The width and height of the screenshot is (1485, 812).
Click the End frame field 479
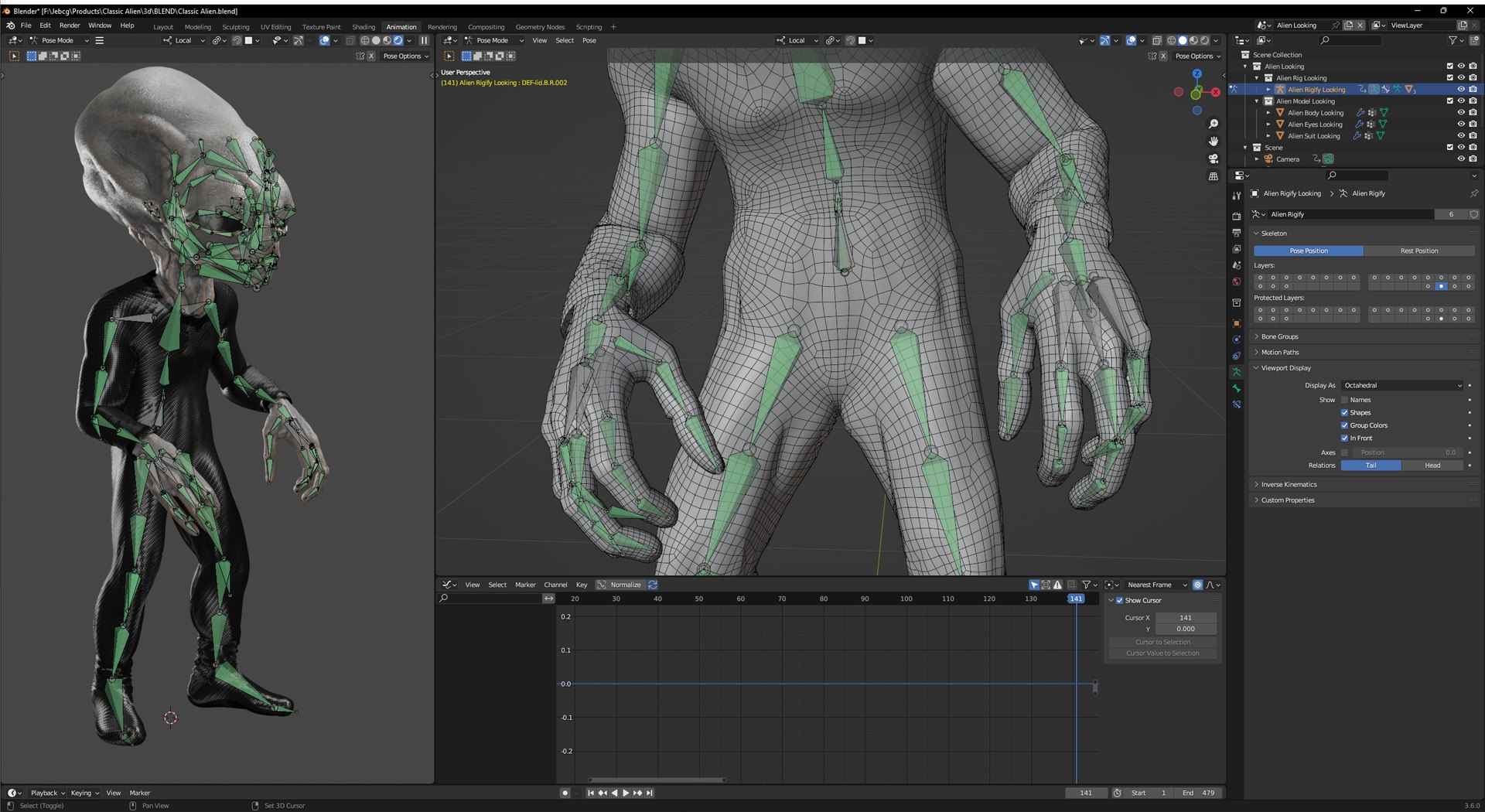click(x=1198, y=793)
